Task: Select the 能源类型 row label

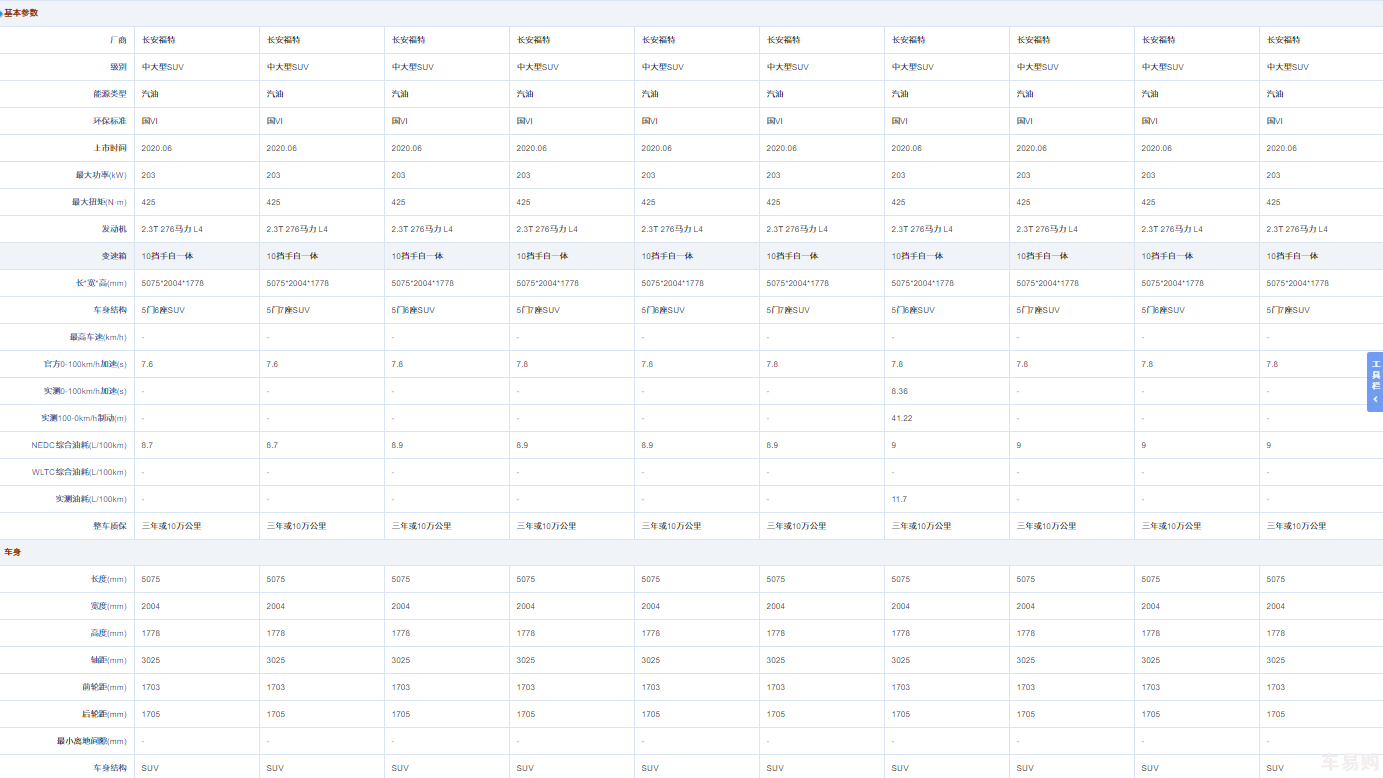Action: click(x=110, y=94)
